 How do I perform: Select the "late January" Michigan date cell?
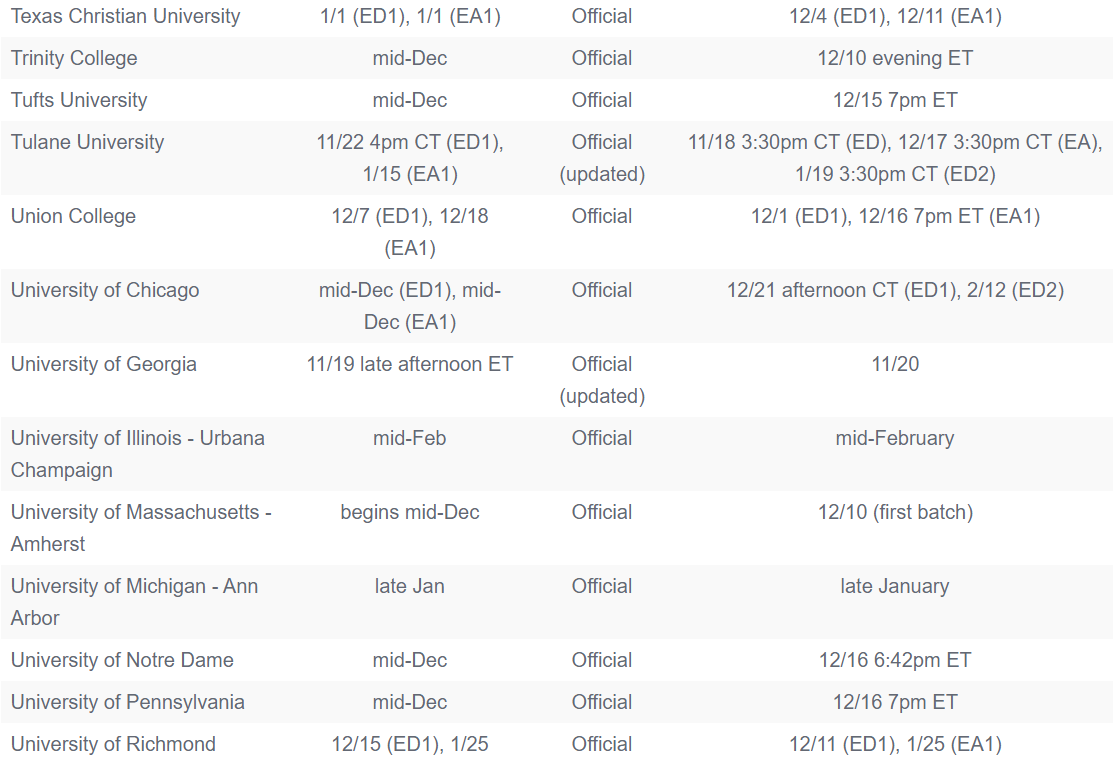pyautogui.click(x=895, y=586)
